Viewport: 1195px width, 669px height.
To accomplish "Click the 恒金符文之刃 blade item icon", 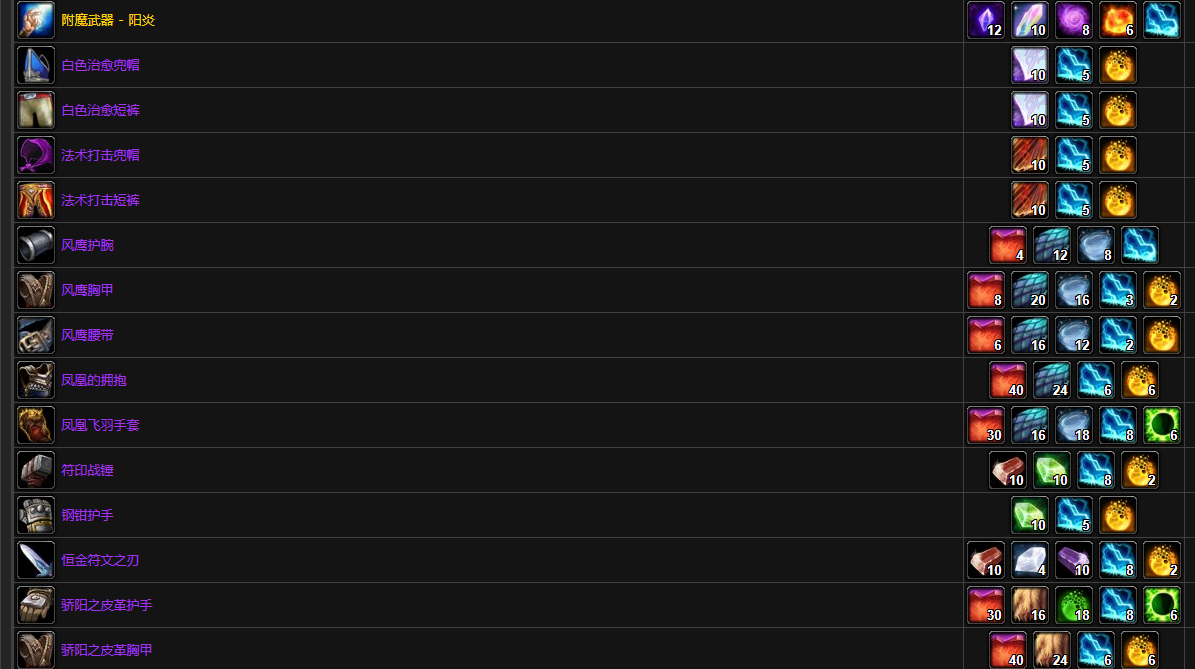I will pos(36,560).
